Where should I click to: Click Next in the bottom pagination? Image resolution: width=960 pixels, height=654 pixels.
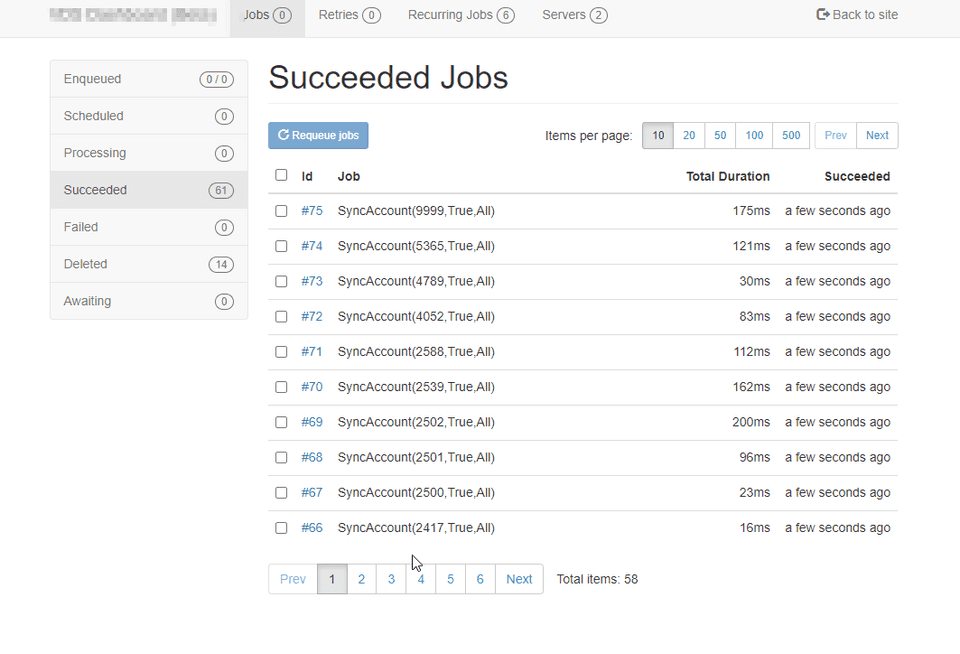518,578
